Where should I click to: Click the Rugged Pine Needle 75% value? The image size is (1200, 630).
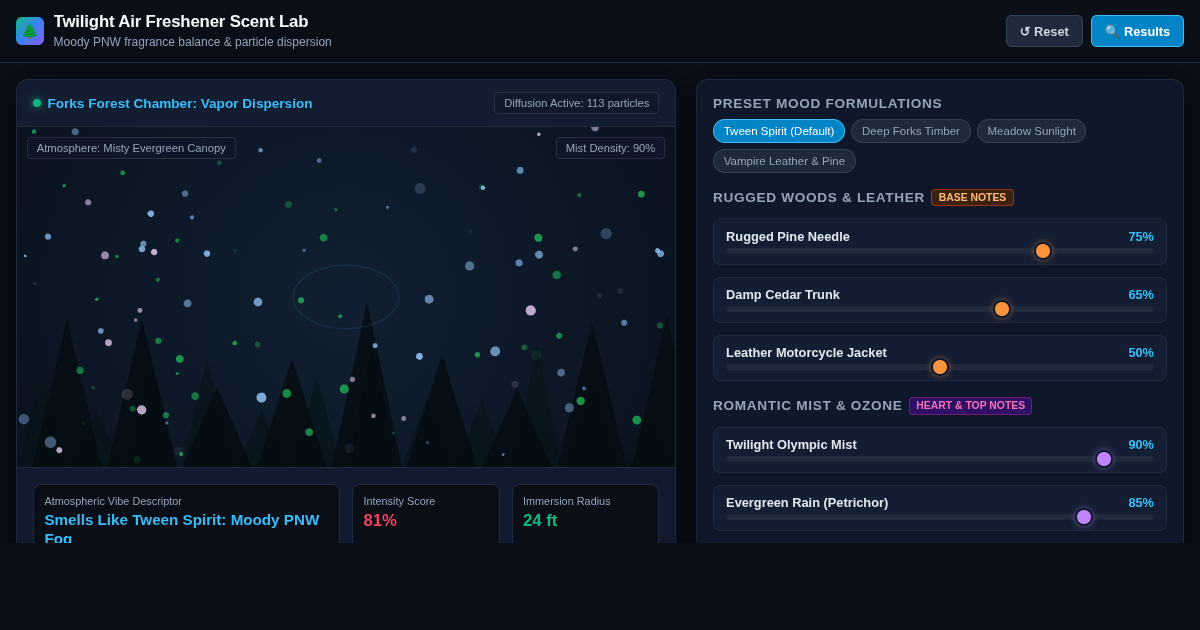(x=1141, y=237)
